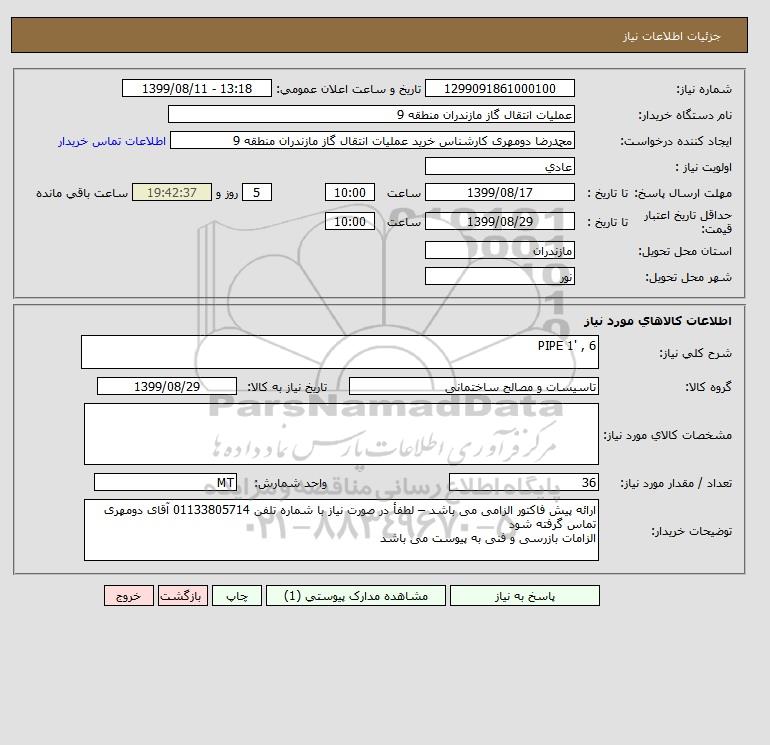Click the public announcement date field 1399/08/11 - 13:18
This screenshot has width=770, height=745.
196,88
